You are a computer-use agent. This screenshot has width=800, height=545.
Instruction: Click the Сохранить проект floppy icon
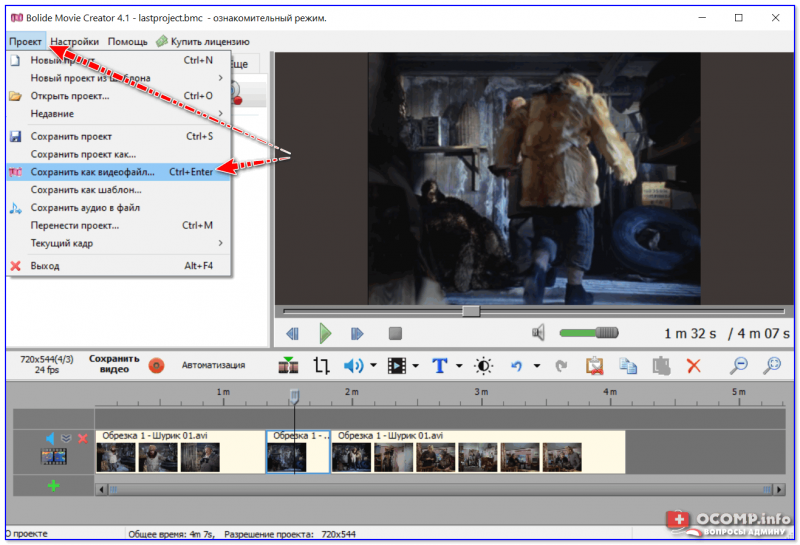point(15,136)
